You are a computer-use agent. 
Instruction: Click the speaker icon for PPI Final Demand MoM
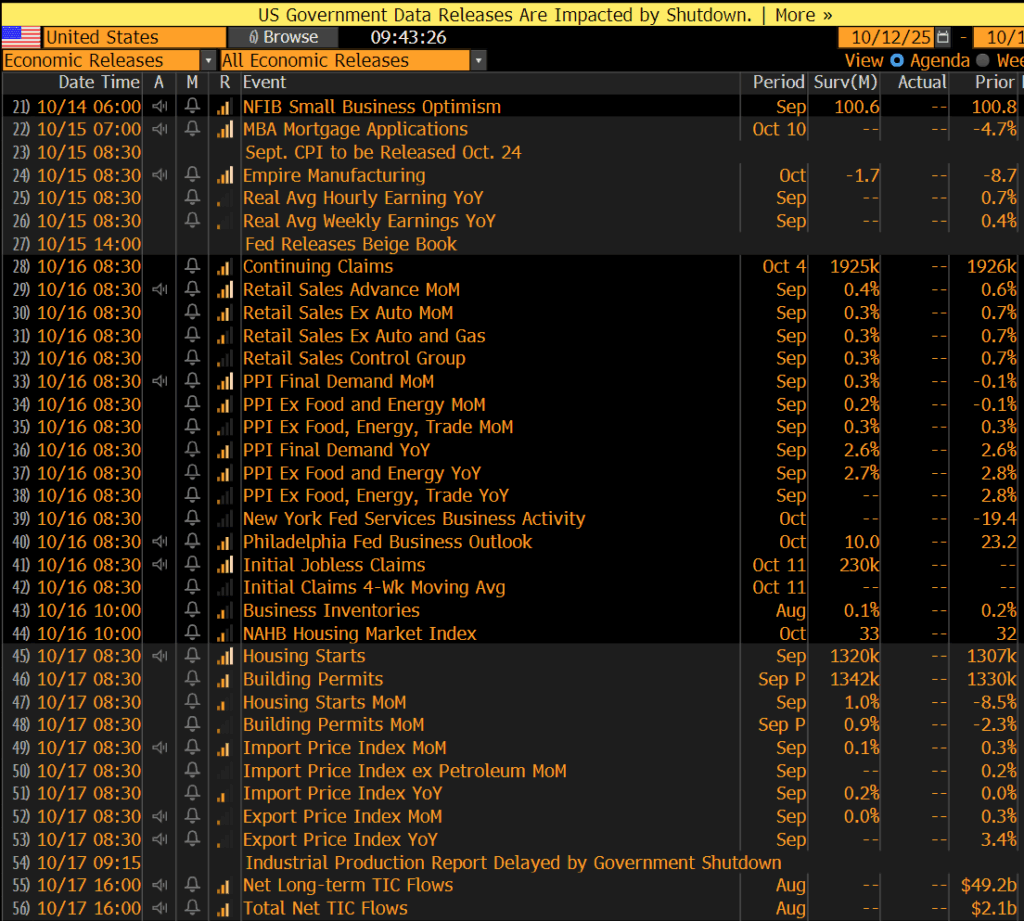point(159,382)
